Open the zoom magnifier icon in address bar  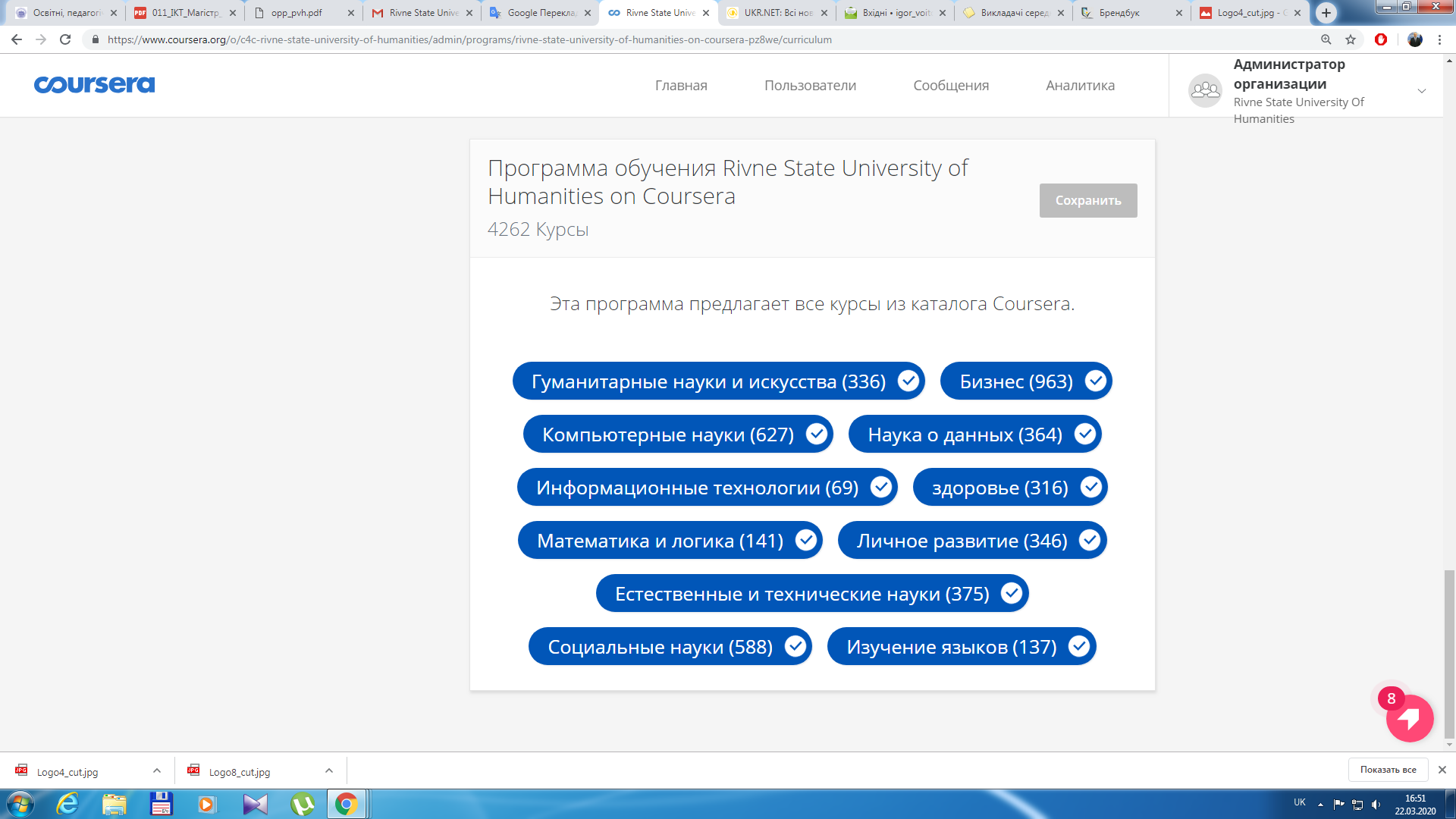(x=1326, y=39)
